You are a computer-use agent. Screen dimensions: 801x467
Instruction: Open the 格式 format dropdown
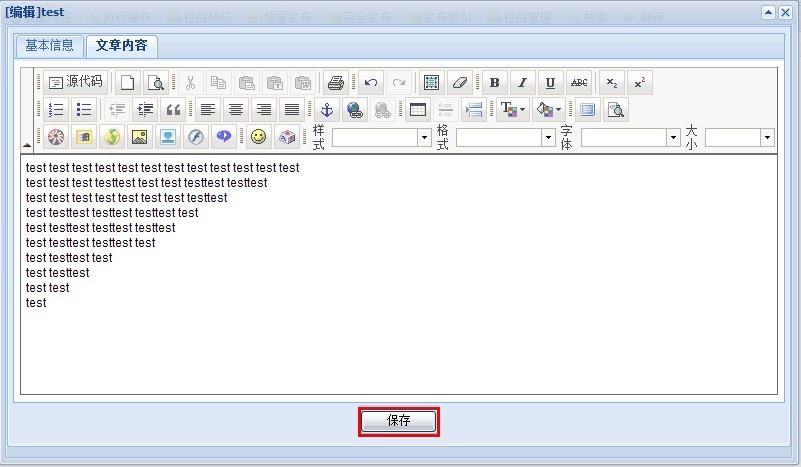(x=548, y=138)
